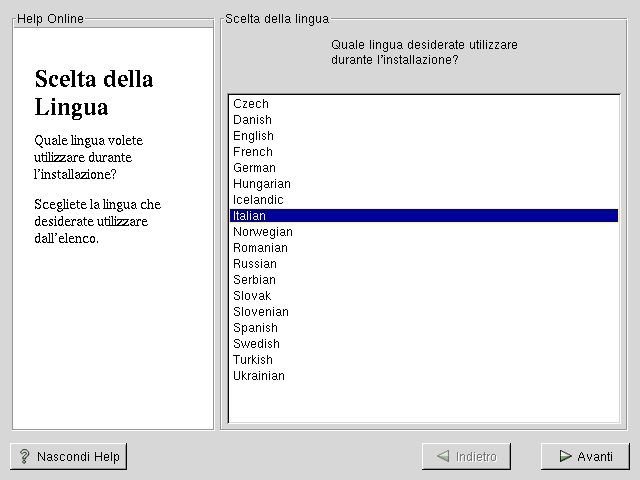Select Czech from the language list
Image resolution: width=640 pixels, height=480 pixels.
(251, 104)
